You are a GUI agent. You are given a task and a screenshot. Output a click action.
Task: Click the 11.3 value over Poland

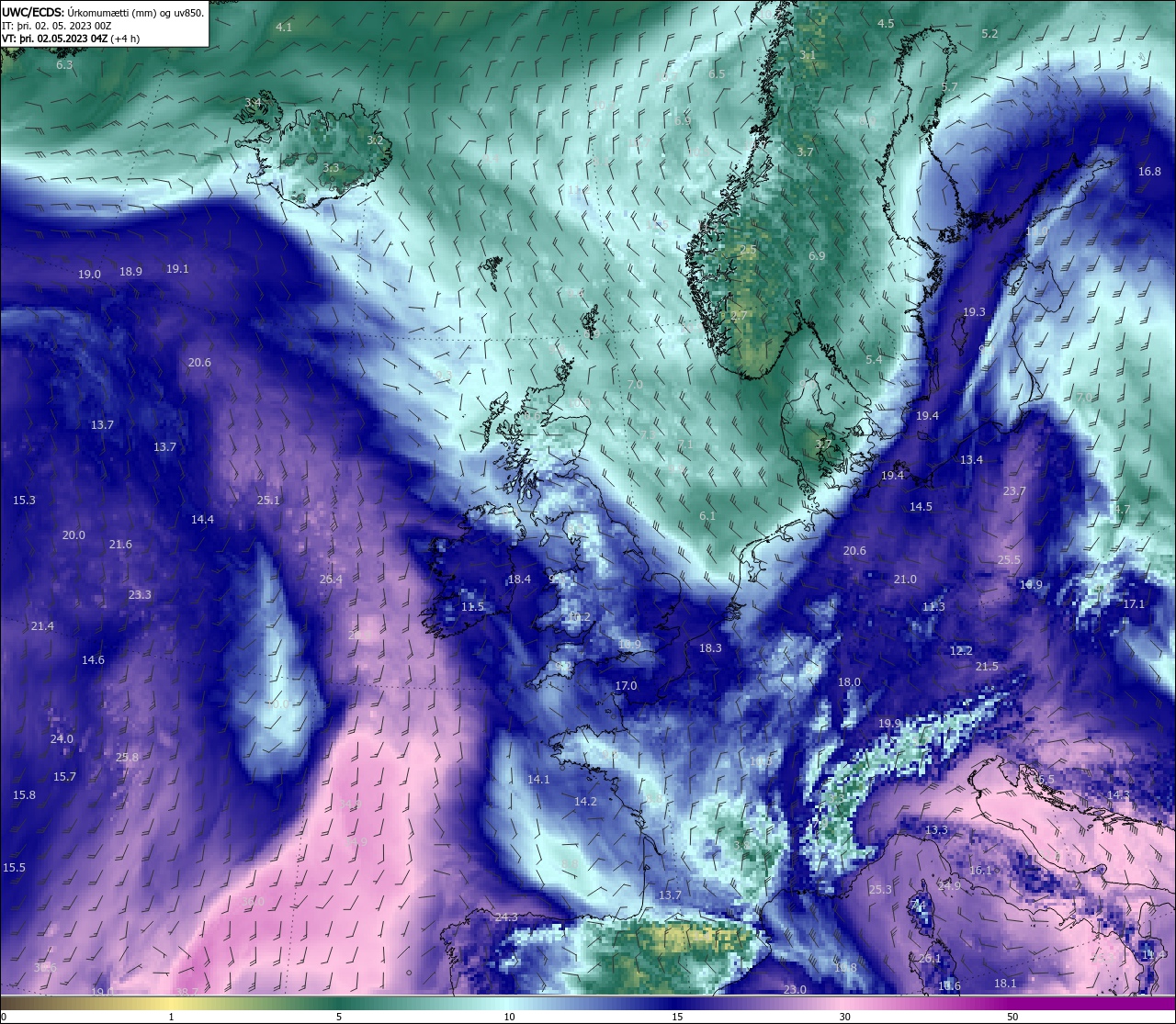[933, 607]
